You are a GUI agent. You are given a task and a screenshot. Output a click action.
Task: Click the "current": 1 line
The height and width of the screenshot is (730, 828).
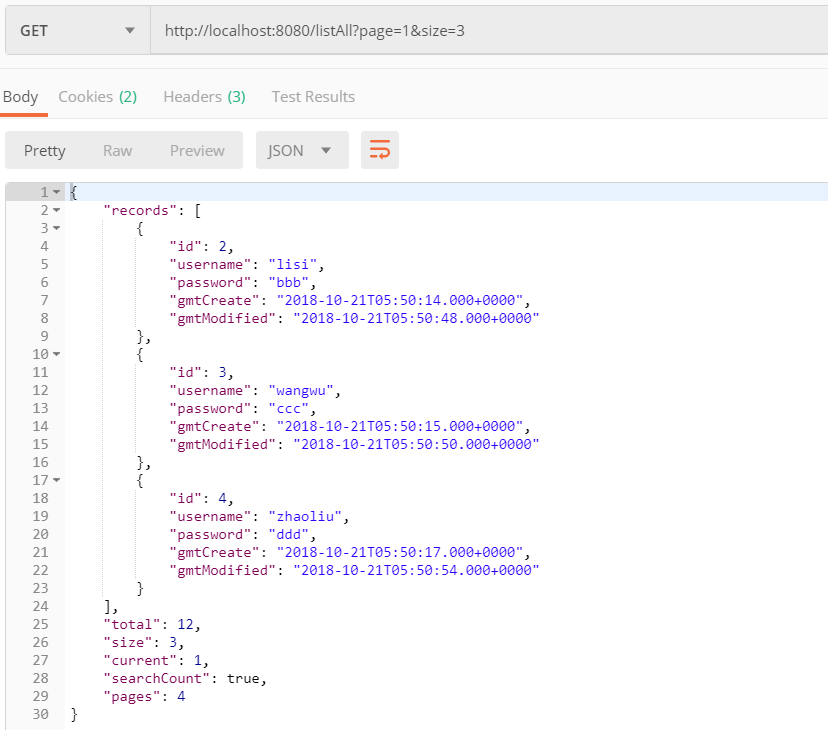click(156, 660)
